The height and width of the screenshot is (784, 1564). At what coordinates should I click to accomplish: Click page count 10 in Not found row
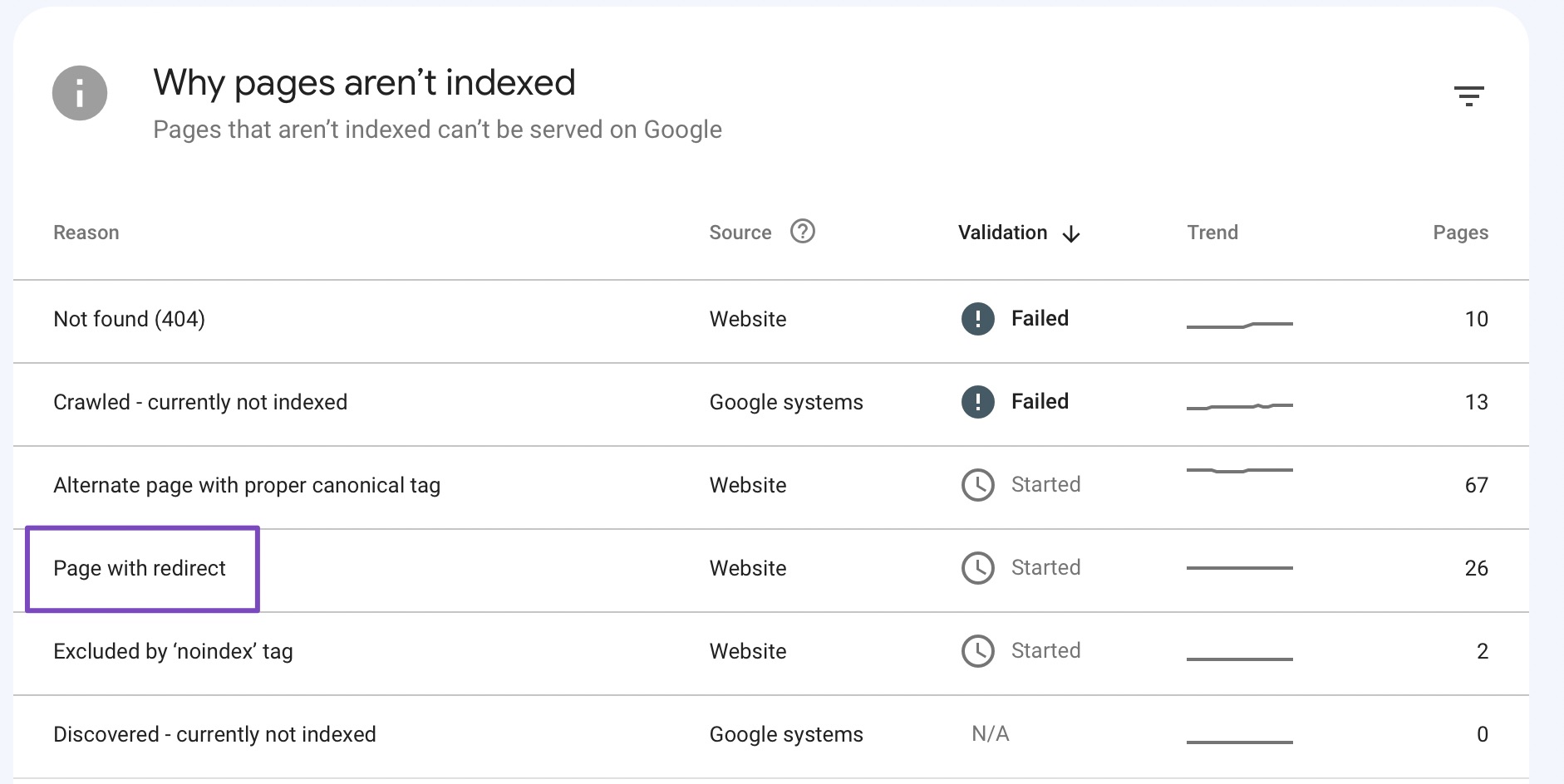(x=1476, y=319)
